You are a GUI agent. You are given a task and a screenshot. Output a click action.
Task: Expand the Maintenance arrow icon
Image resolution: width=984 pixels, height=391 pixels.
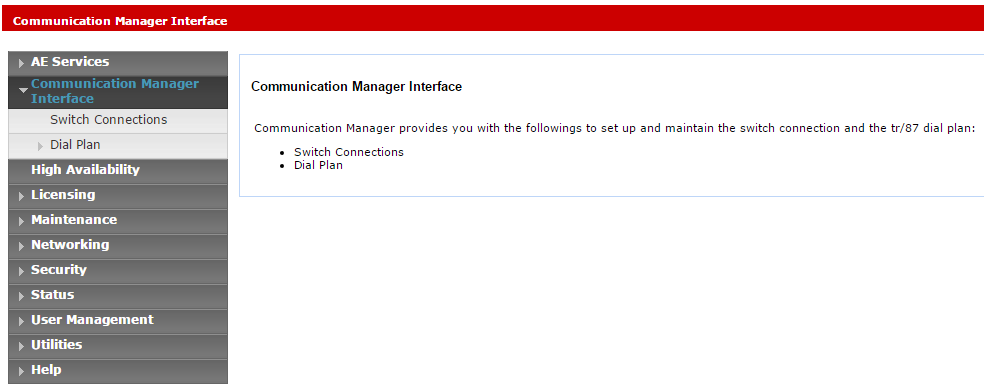point(22,221)
